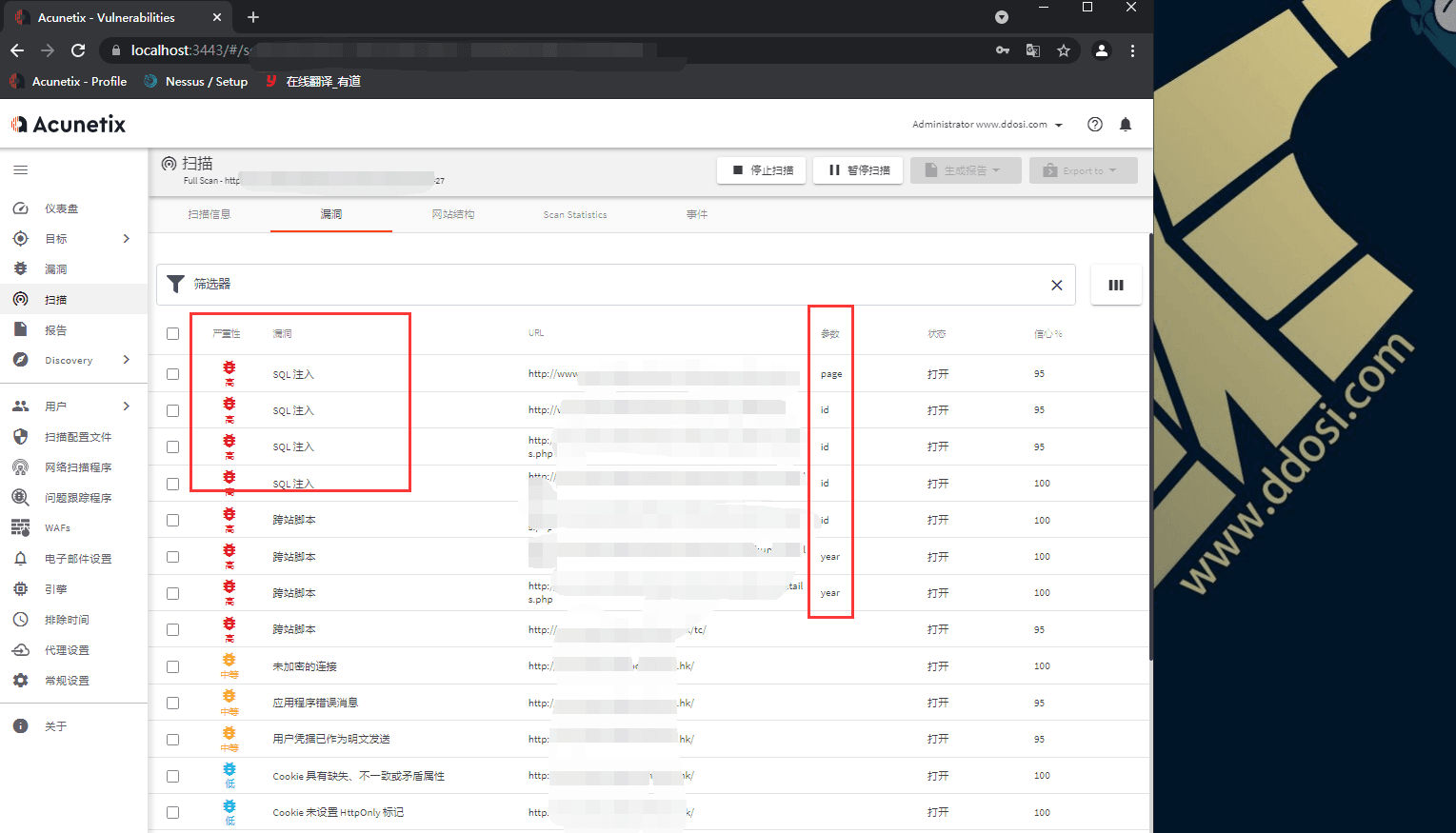1456x833 pixels.
Task: Click the Chrome translate icon in address bar
Action: point(1033,50)
